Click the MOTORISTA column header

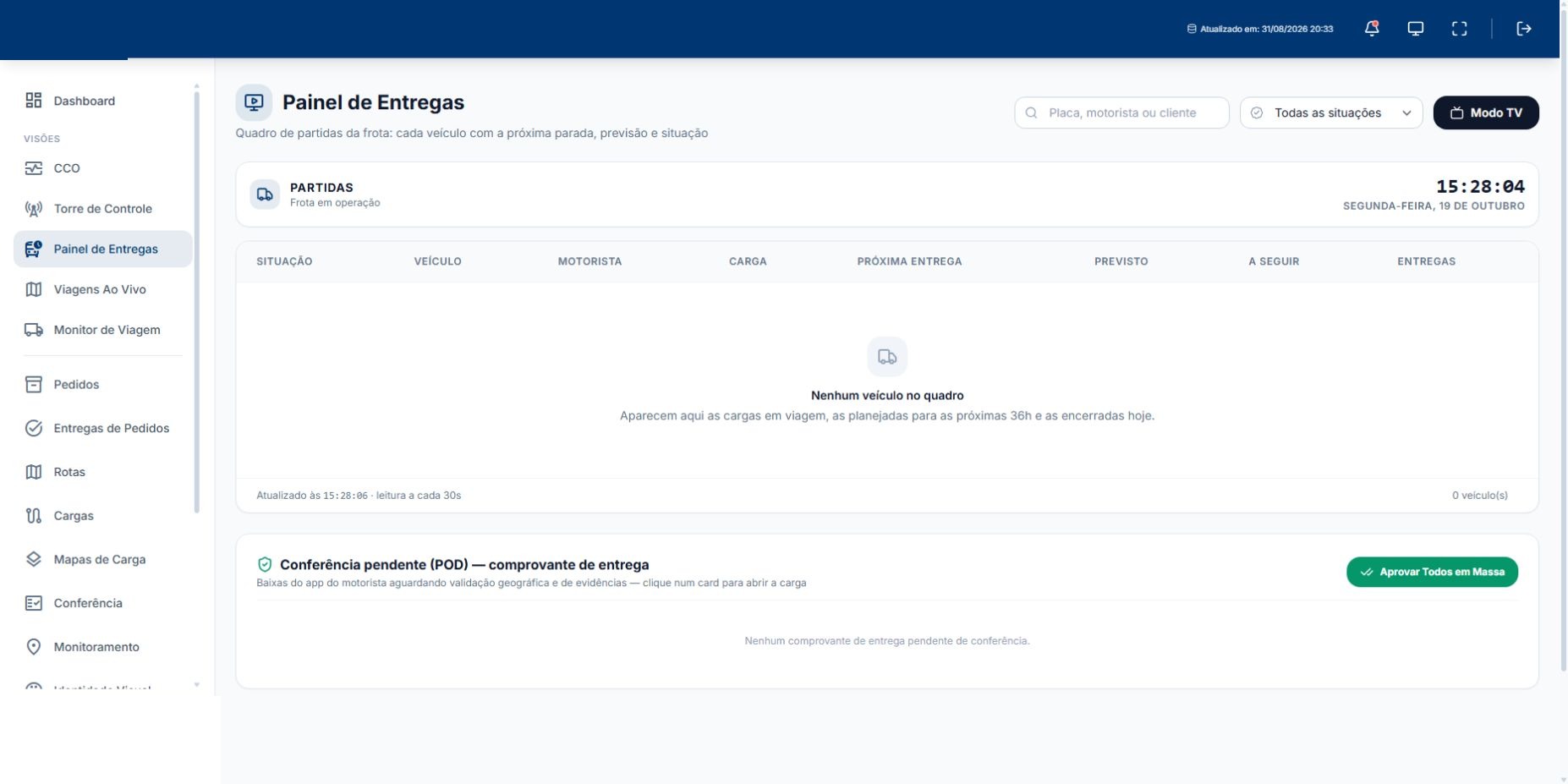(x=589, y=261)
